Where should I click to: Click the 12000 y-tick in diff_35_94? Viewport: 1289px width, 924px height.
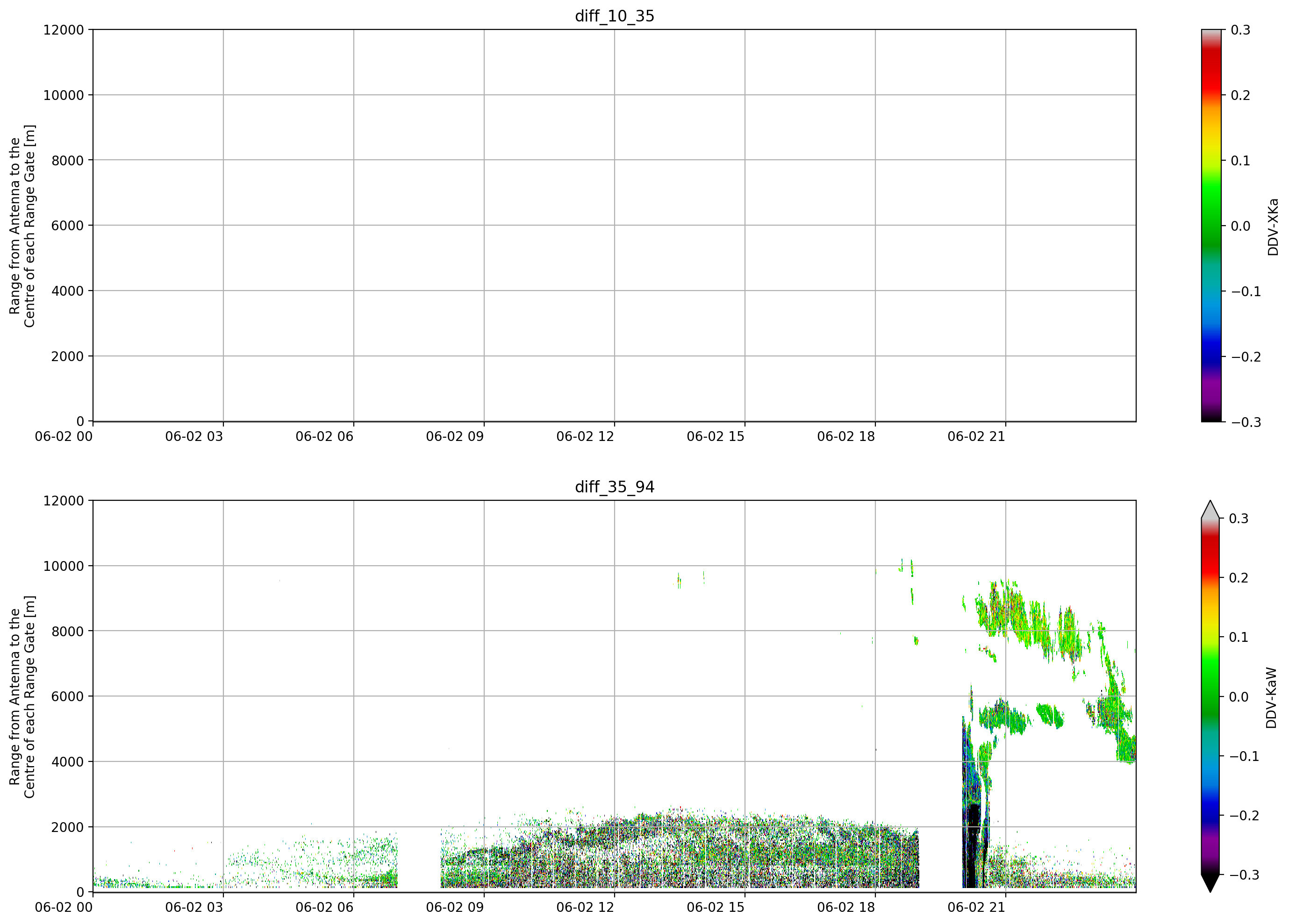(x=64, y=500)
